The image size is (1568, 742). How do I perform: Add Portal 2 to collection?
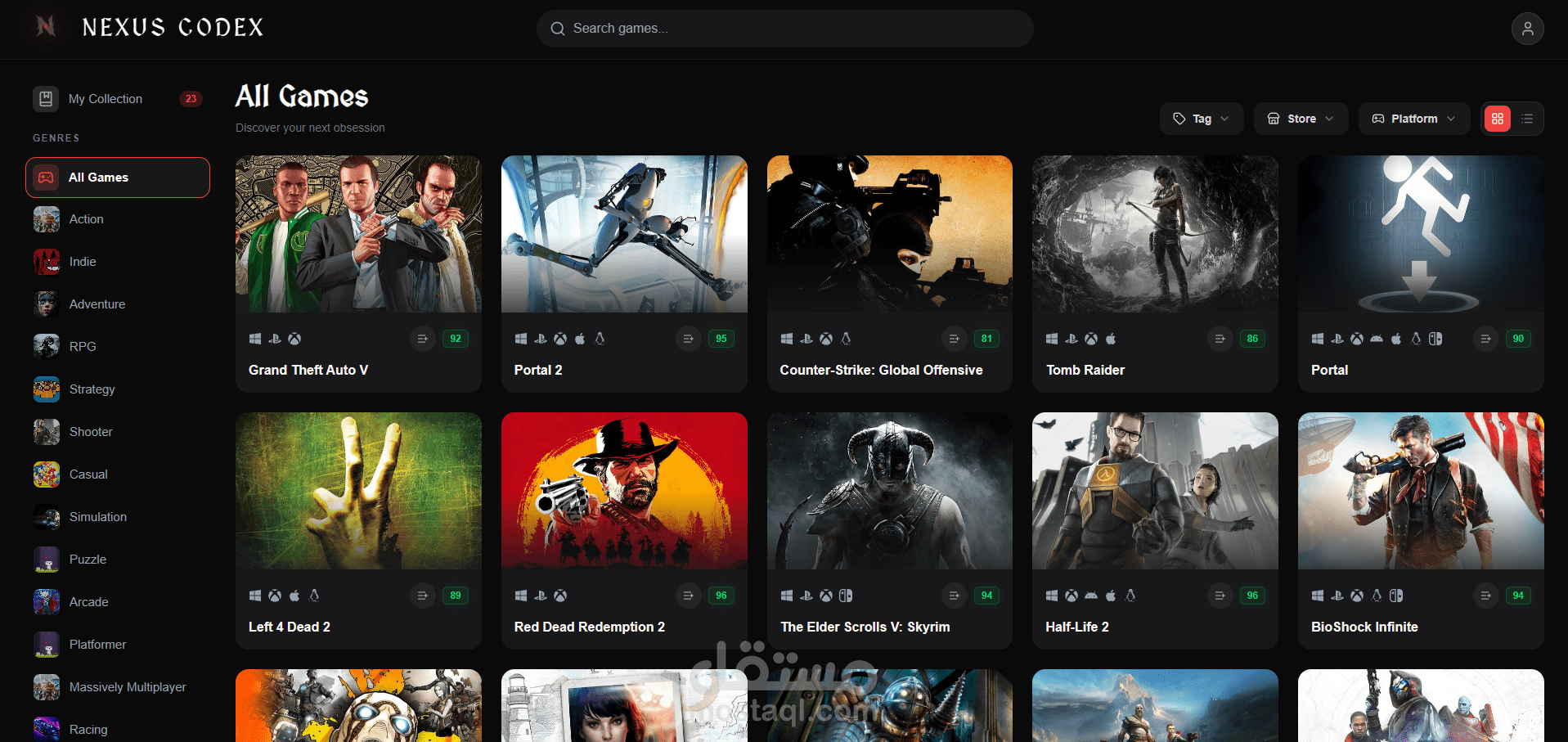pyautogui.click(x=689, y=339)
